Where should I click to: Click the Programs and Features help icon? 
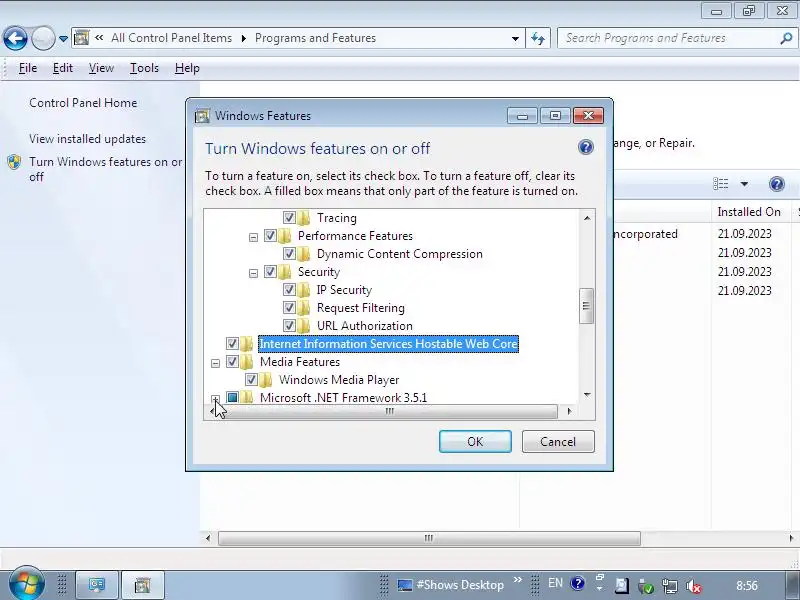tap(777, 184)
